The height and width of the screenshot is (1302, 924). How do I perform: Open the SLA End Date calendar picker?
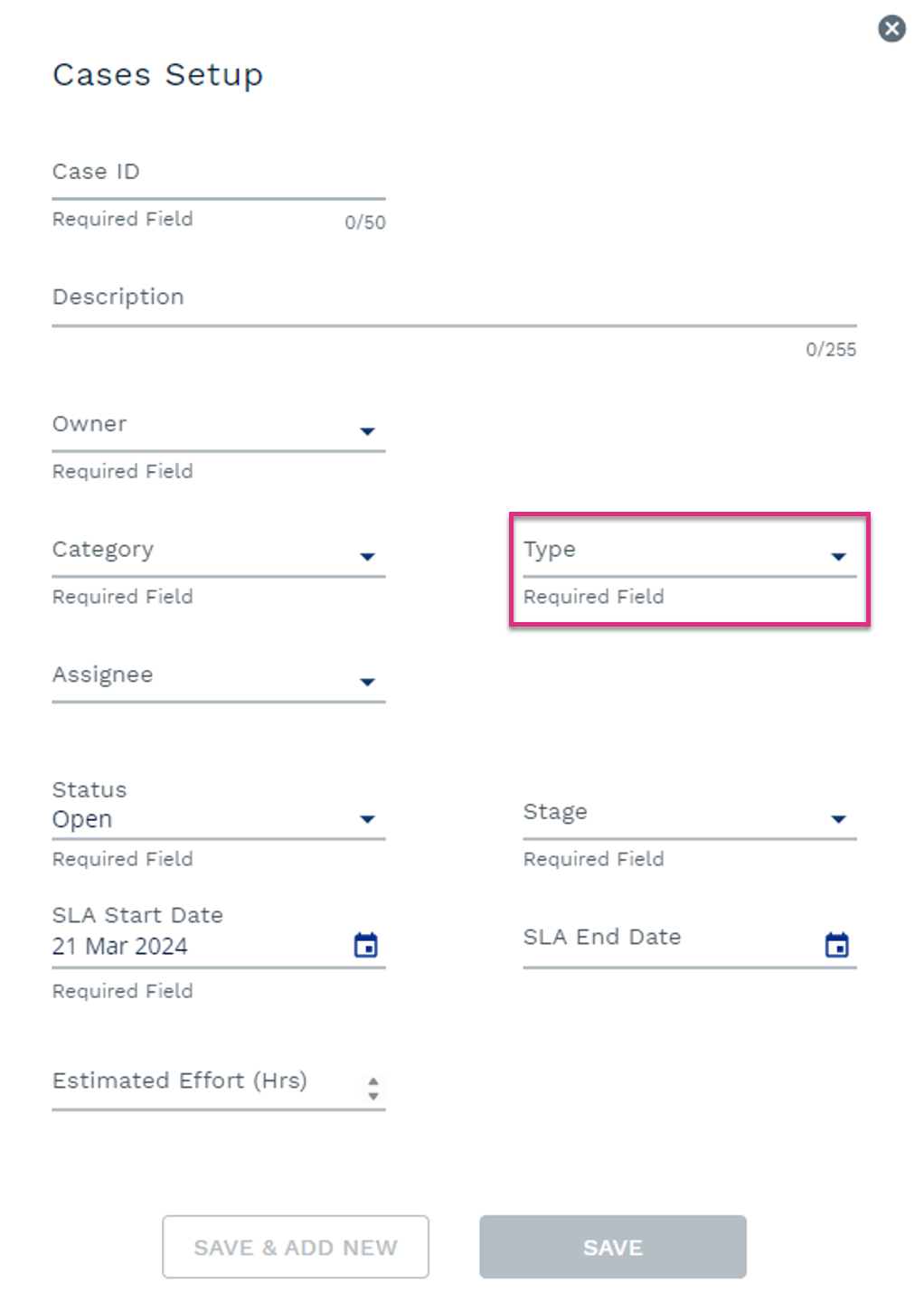tap(837, 945)
